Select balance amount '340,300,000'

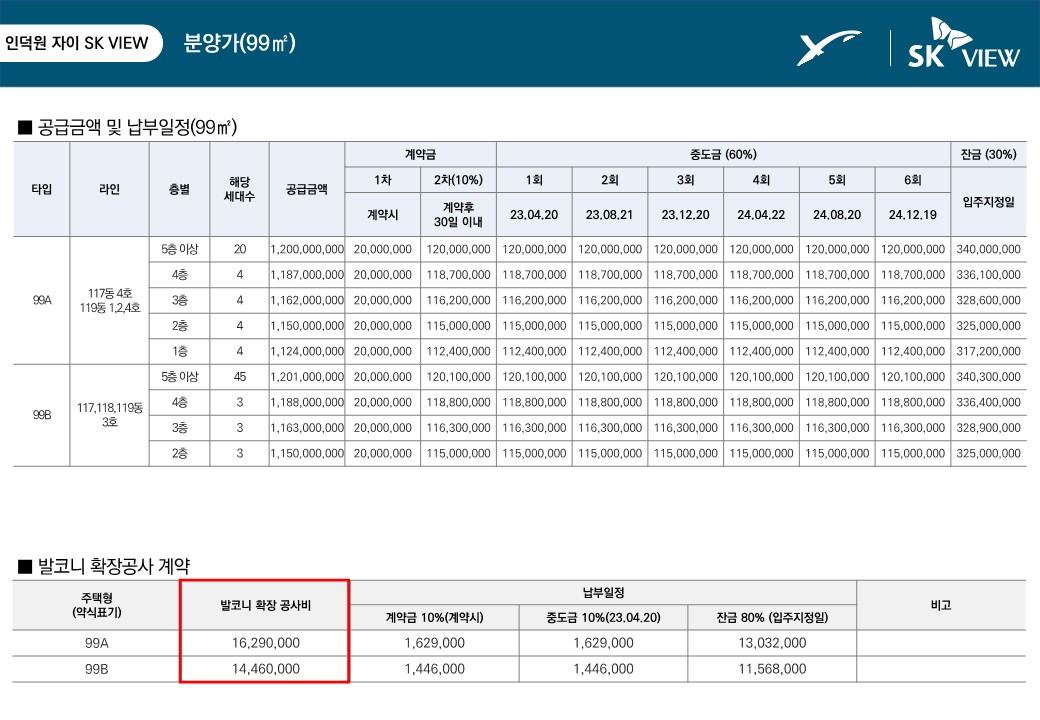pyautogui.click(x=988, y=377)
